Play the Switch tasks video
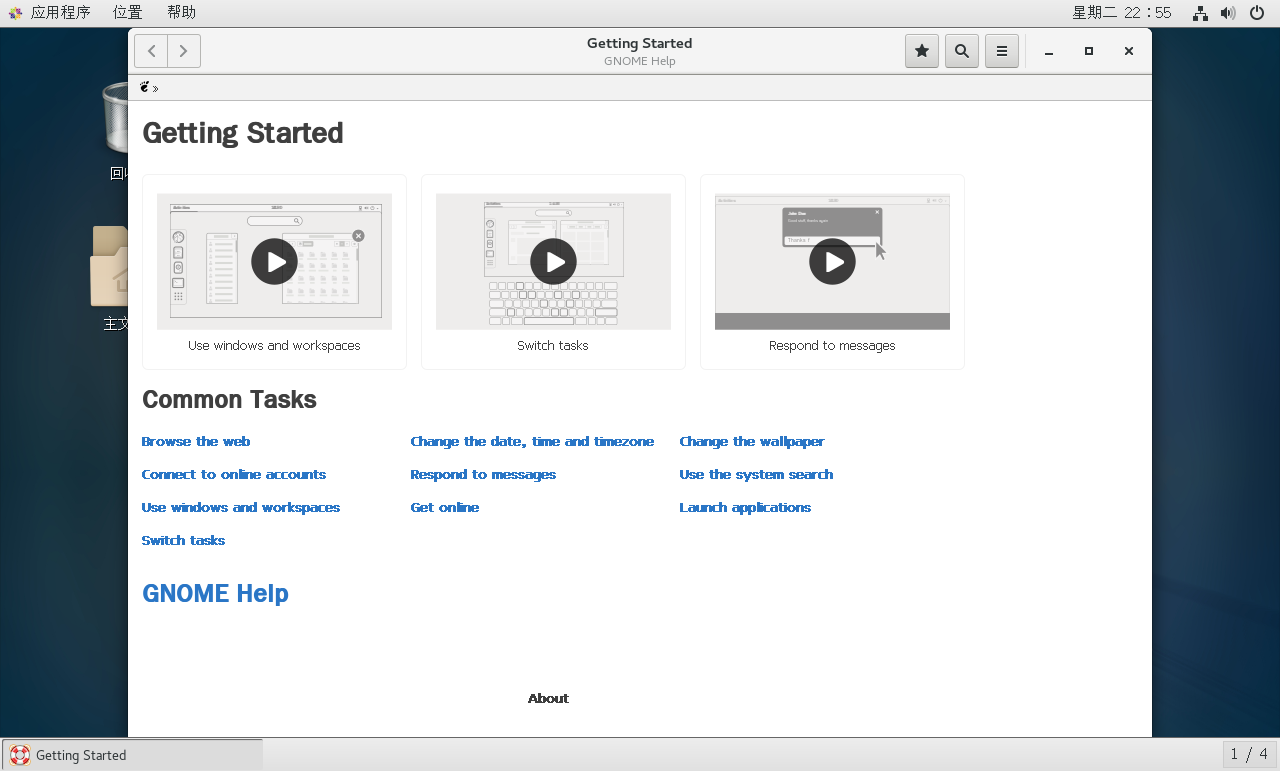Image resolution: width=1280 pixels, height=771 pixels. coord(553,262)
